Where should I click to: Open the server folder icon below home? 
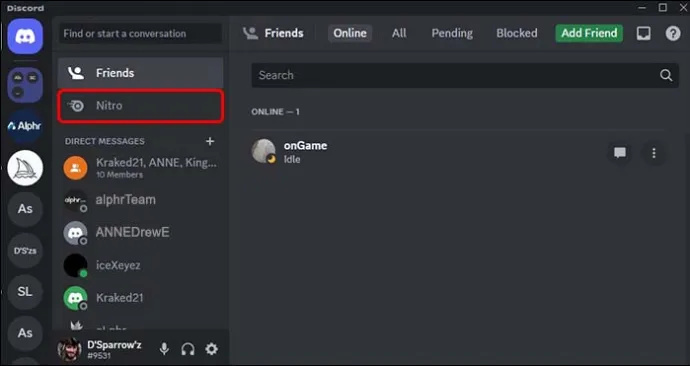tap(25, 84)
